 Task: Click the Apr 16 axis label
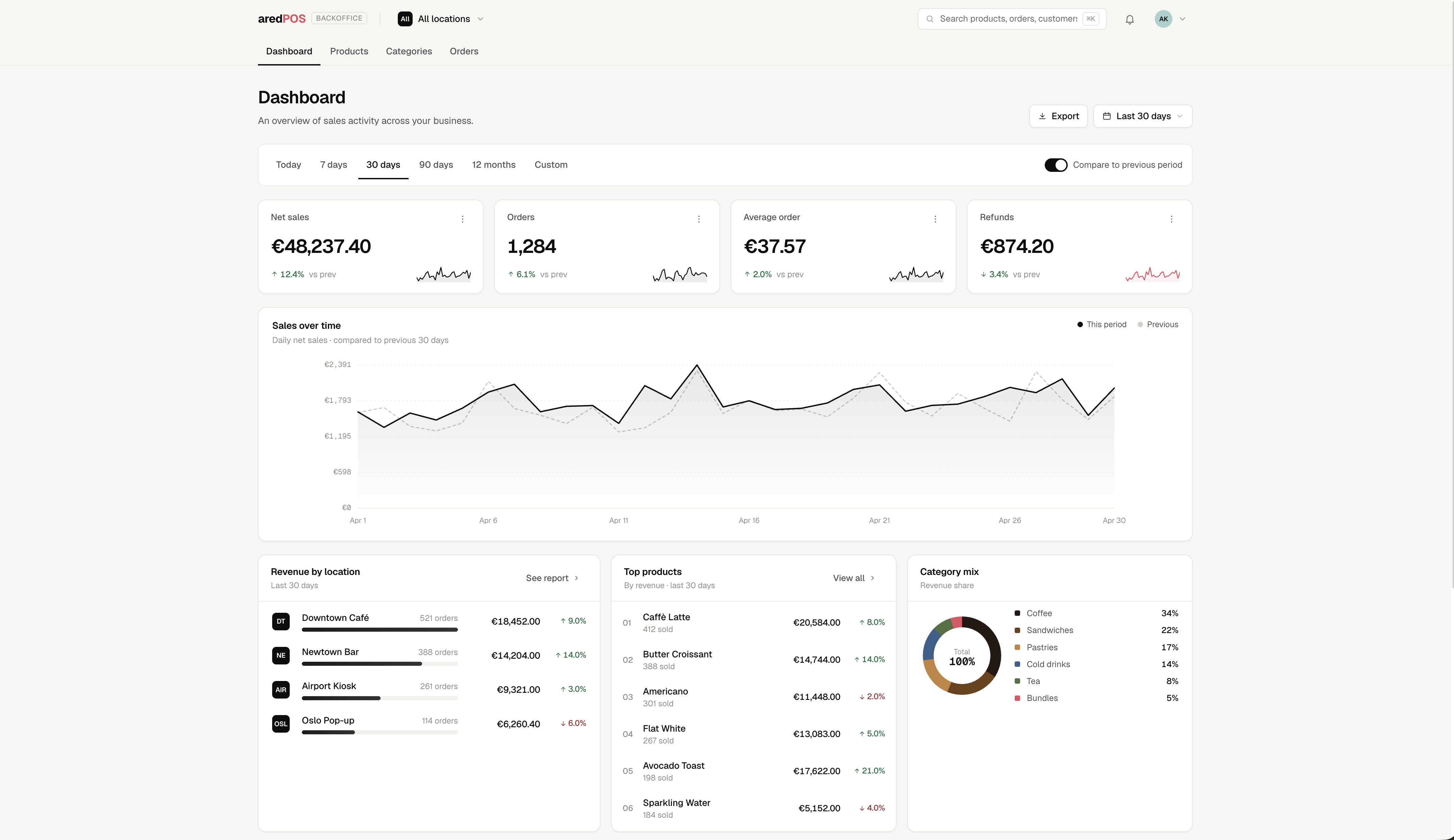(x=749, y=520)
